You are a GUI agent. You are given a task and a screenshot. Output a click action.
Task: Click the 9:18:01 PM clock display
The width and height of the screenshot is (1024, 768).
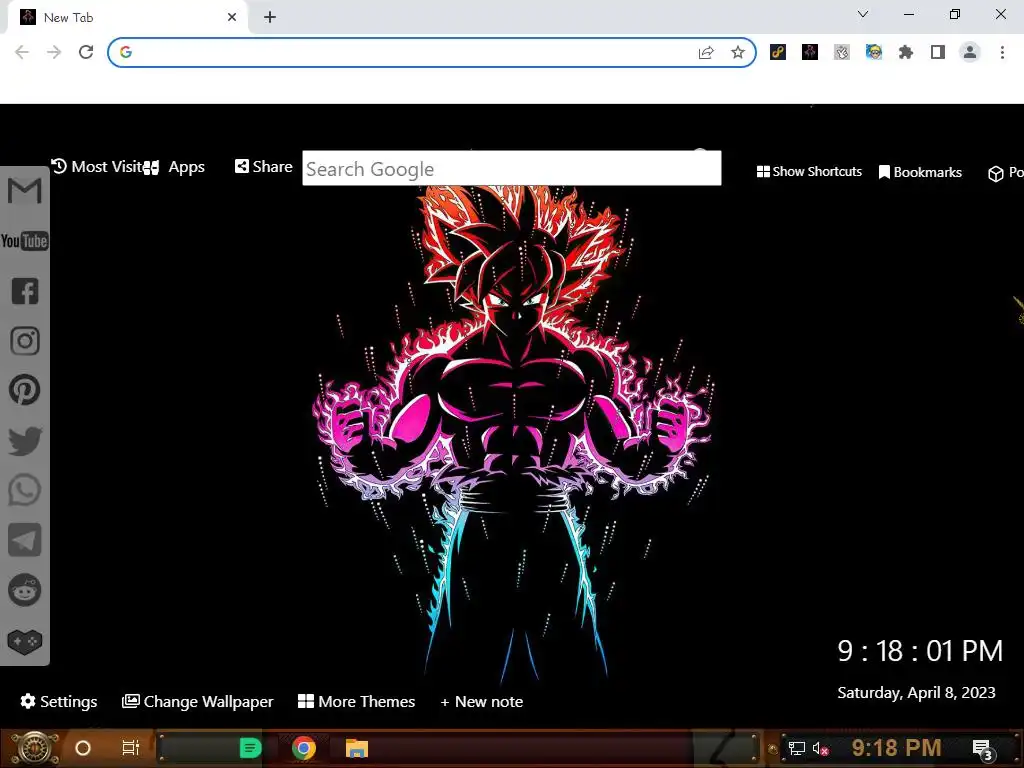[920, 651]
